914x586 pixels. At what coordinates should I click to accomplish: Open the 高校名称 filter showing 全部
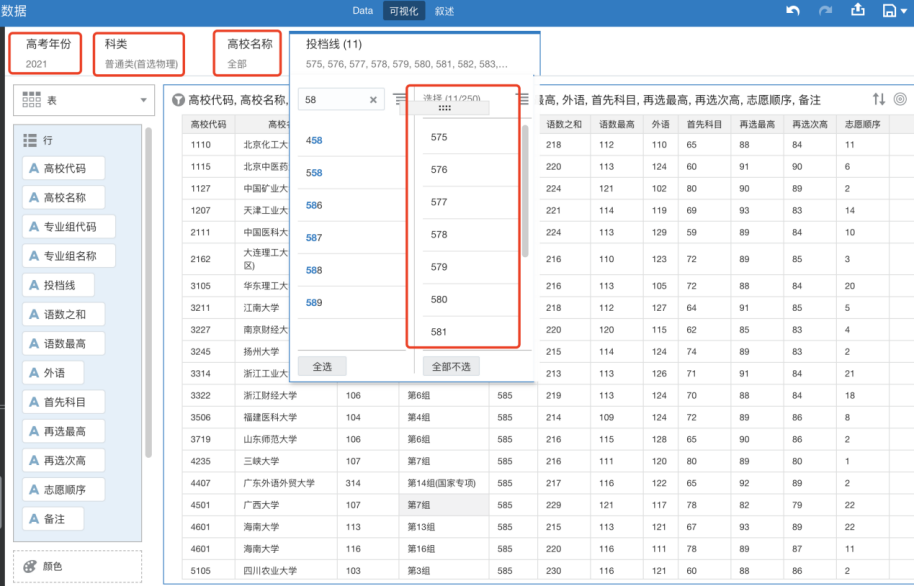pos(247,54)
